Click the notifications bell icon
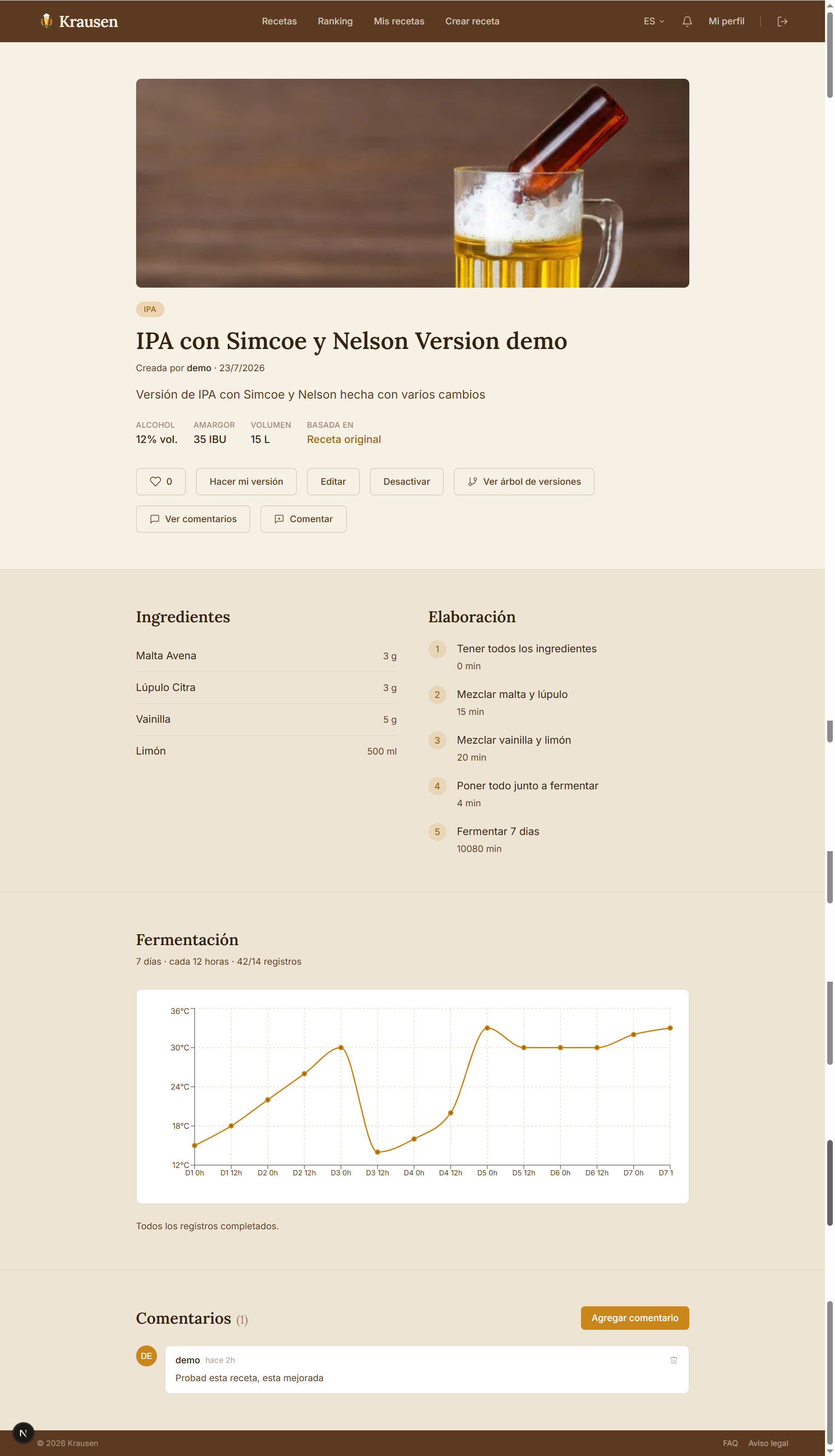 tap(687, 21)
